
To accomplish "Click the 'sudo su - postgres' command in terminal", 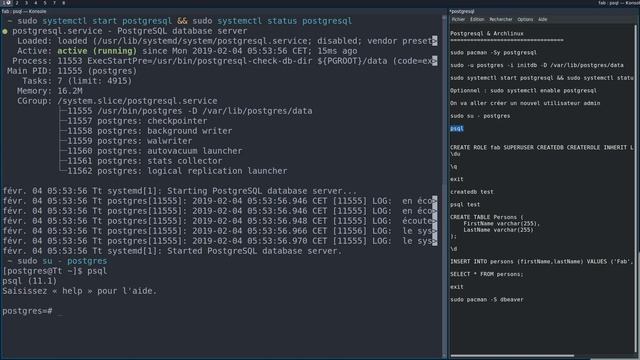I will coord(62,261).
